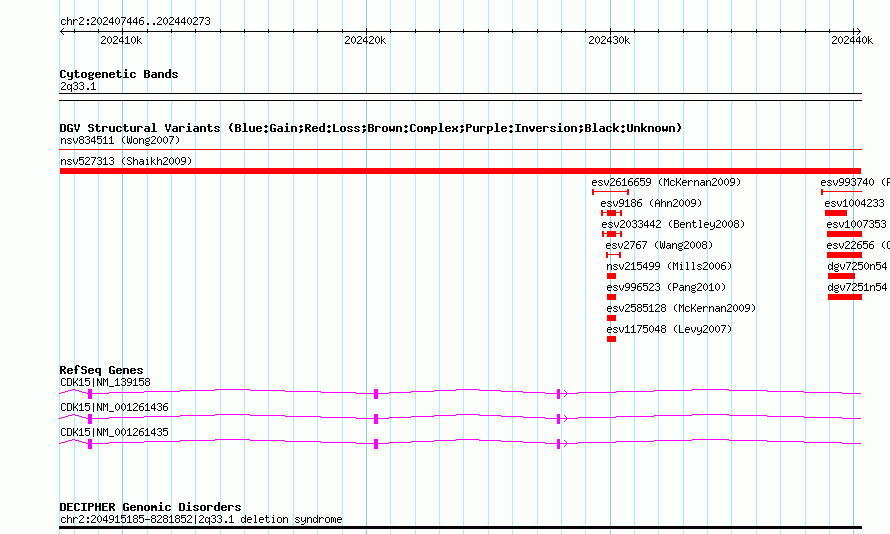Select variant esv996523 (Pang2010)

[666, 287]
